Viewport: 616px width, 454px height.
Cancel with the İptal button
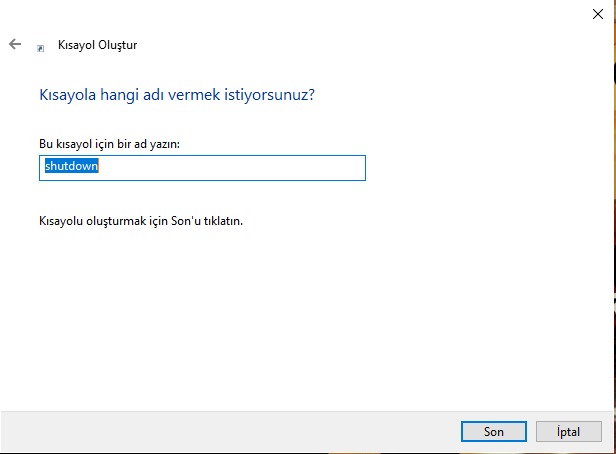click(568, 432)
